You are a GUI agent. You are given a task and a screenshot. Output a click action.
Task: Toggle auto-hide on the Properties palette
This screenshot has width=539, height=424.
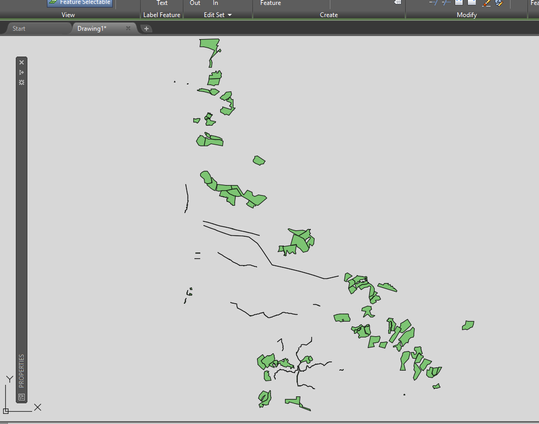coord(22,72)
